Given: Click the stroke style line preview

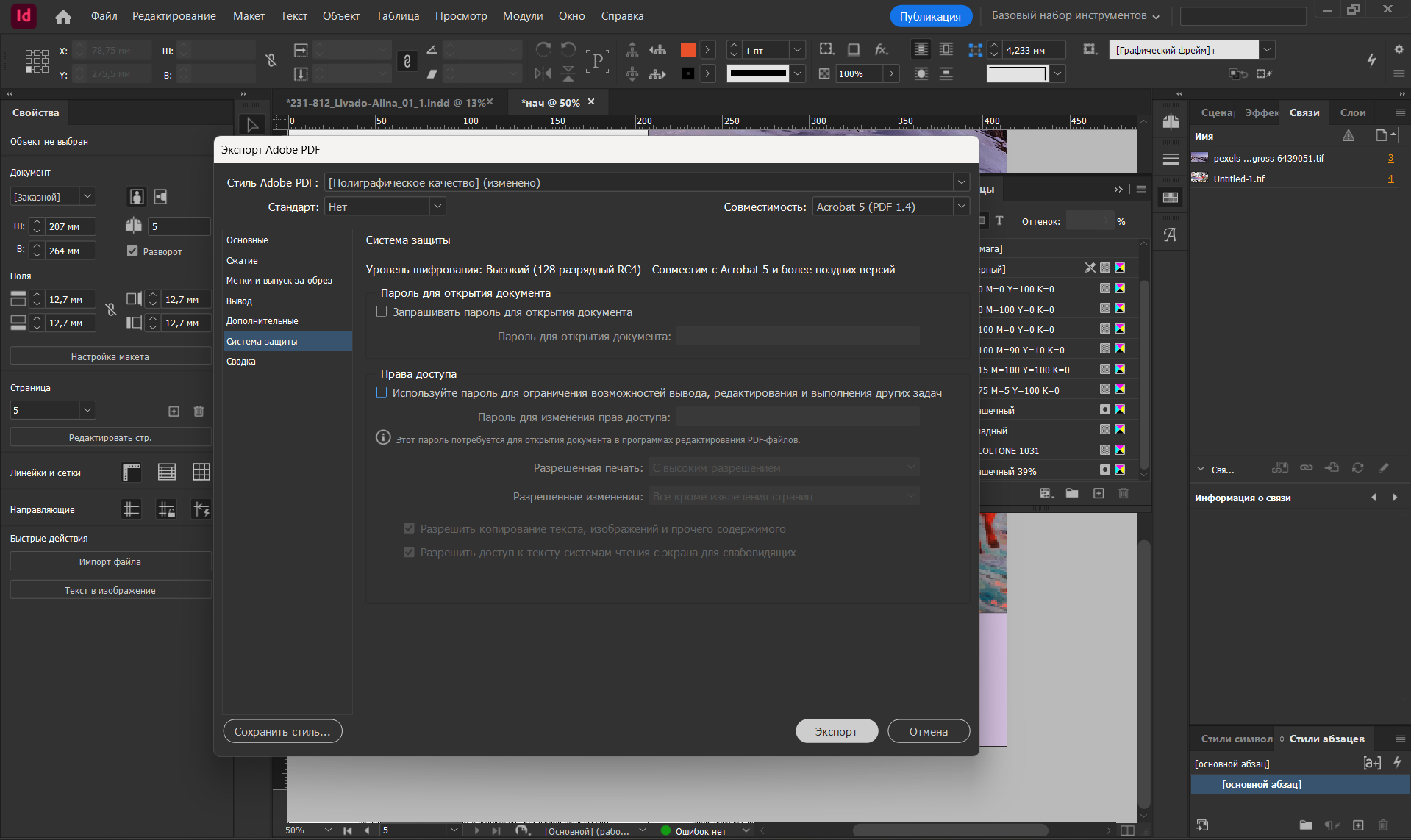Looking at the screenshot, I should point(758,73).
